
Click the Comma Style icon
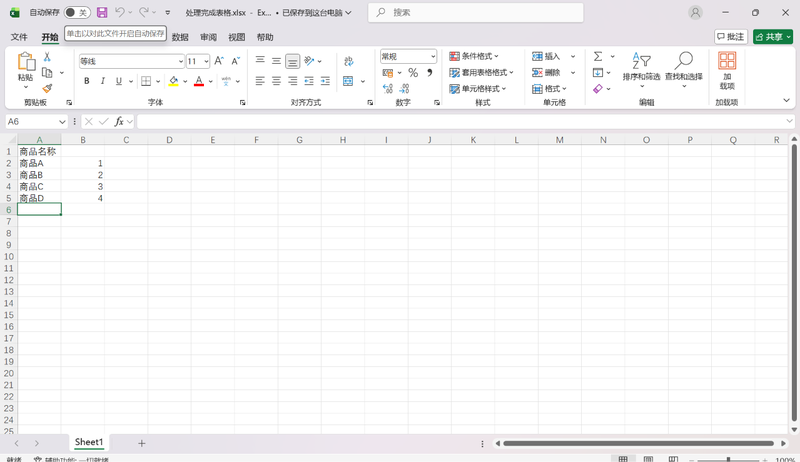point(430,73)
